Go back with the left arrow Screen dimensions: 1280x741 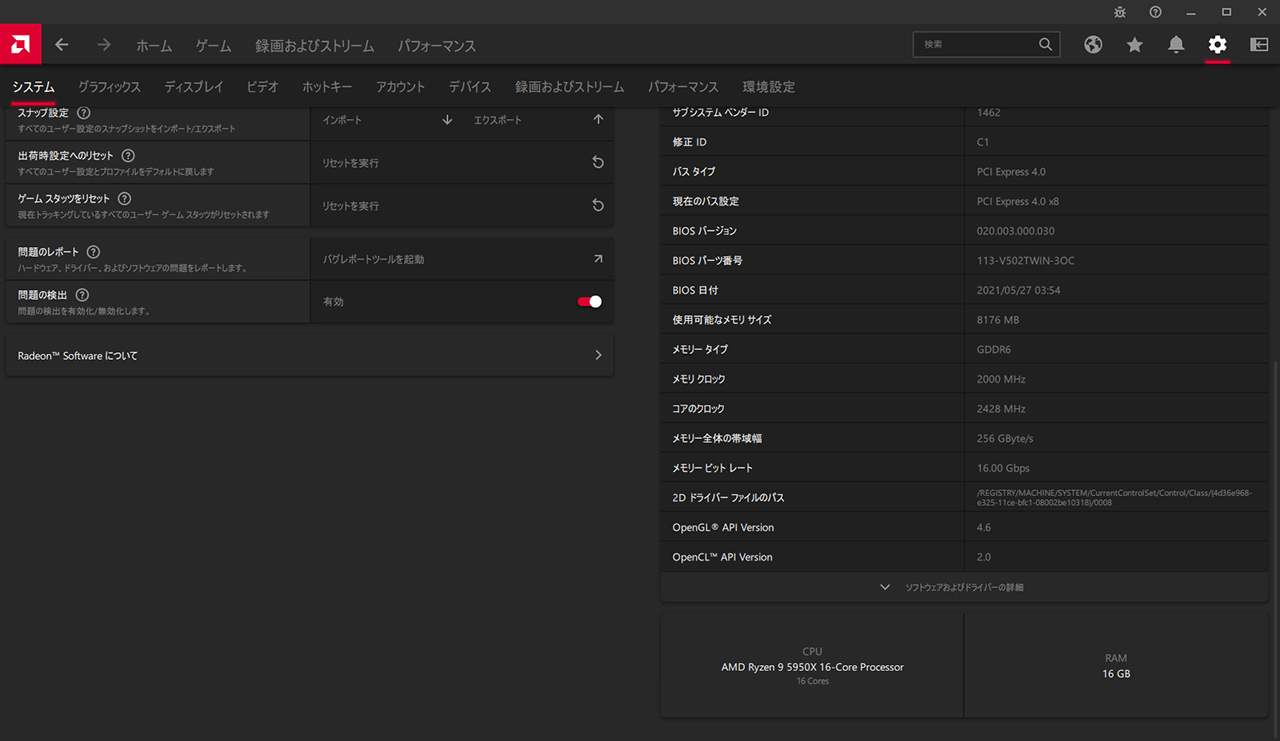tap(62, 45)
